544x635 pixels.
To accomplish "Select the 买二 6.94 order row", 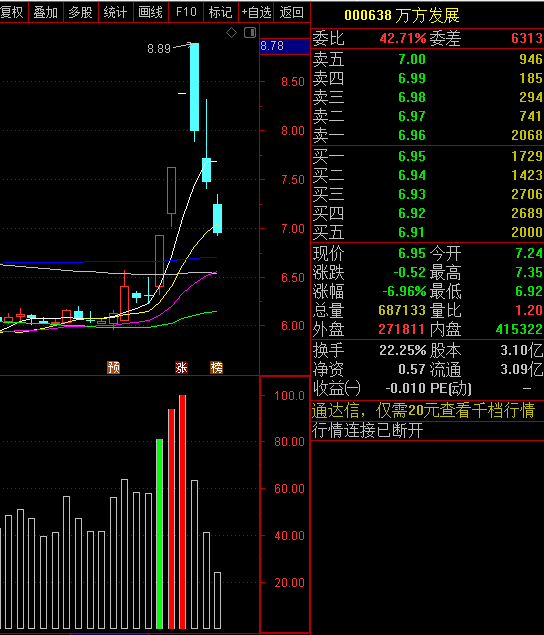I will pos(427,175).
